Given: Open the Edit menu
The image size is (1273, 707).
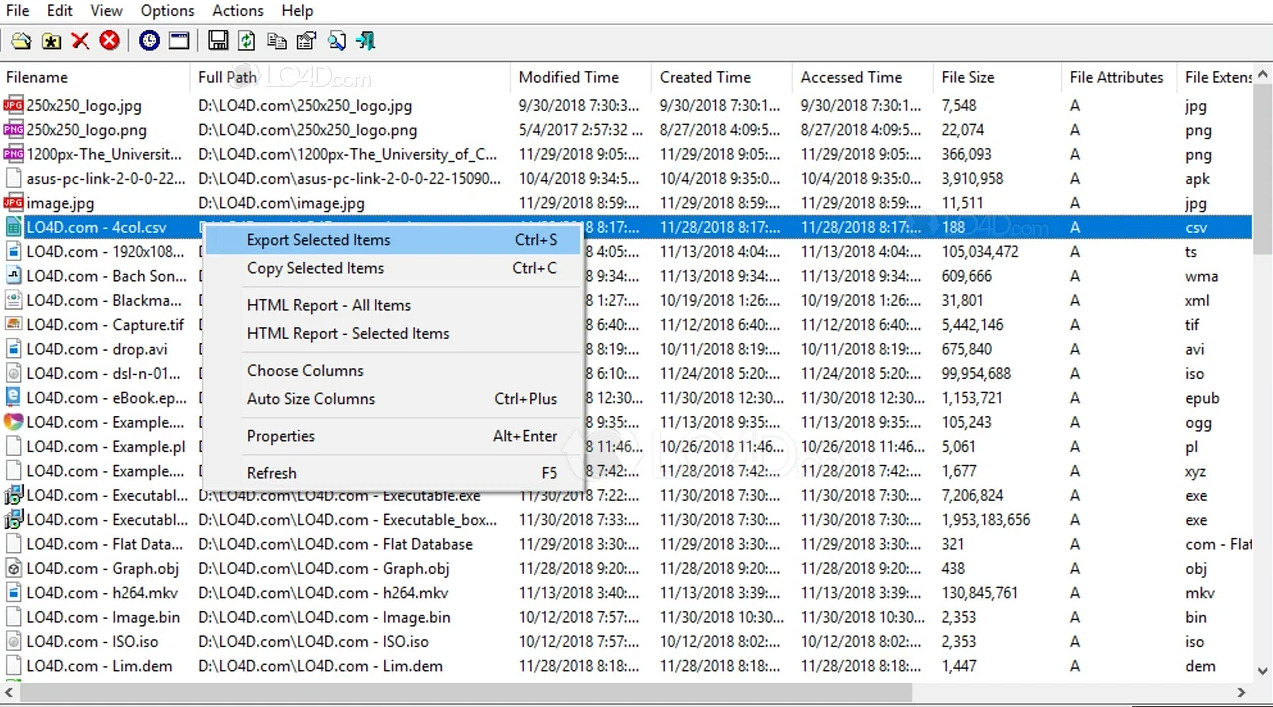Looking at the screenshot, I should [x=60, y=10].
